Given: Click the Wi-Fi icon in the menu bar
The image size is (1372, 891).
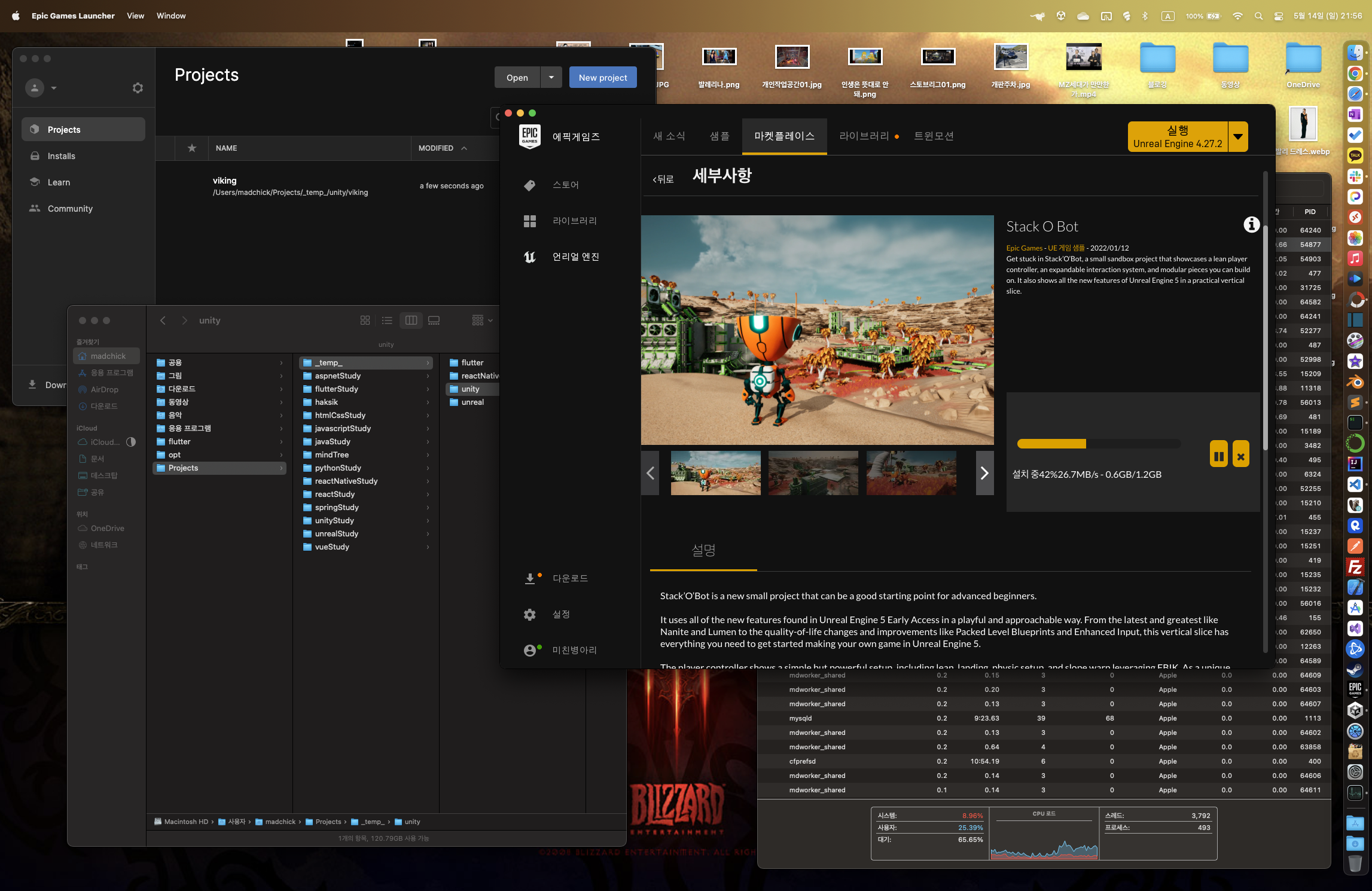Looking at the screenshot, I should (x=1237, y=16).
